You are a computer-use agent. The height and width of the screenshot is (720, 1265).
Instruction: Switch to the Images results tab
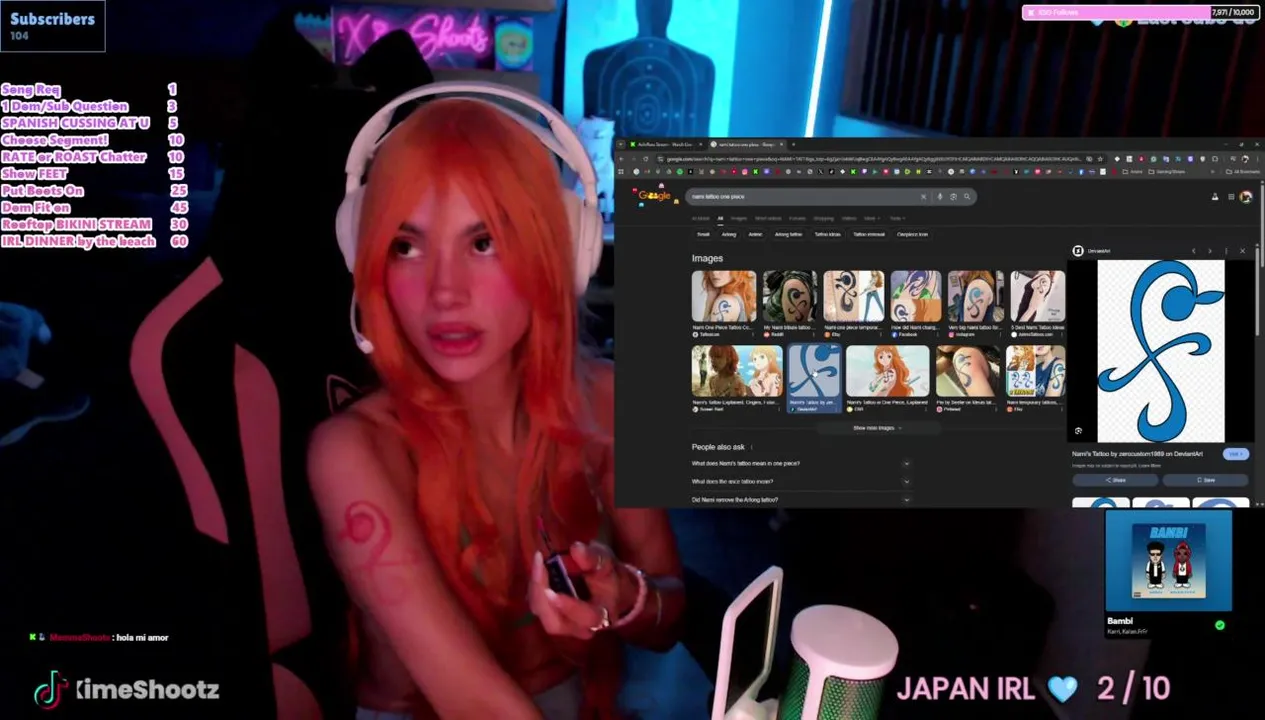coord(738,218)
